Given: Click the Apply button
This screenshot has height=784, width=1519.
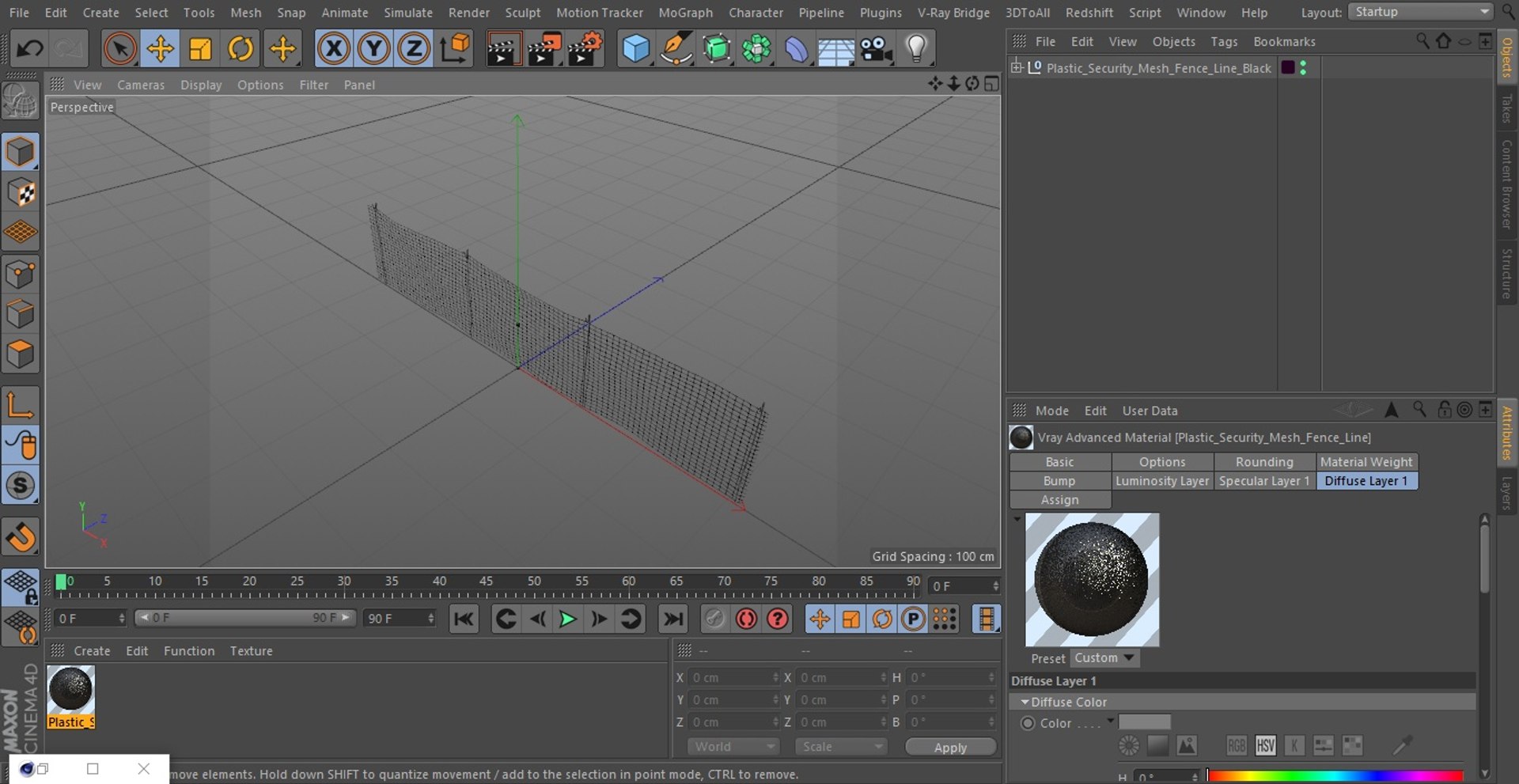Looking at the screenshot, I should (950, 748).
